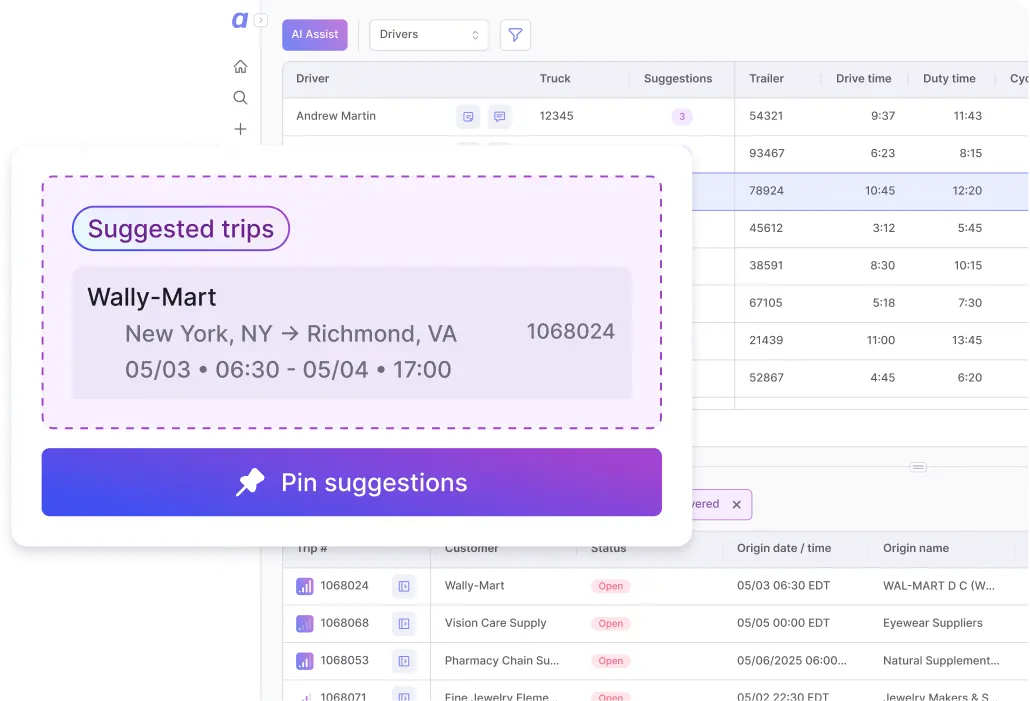Click trailer number 38591
This screenshot has height=701, width=1030.
click(x=766, y=266)
